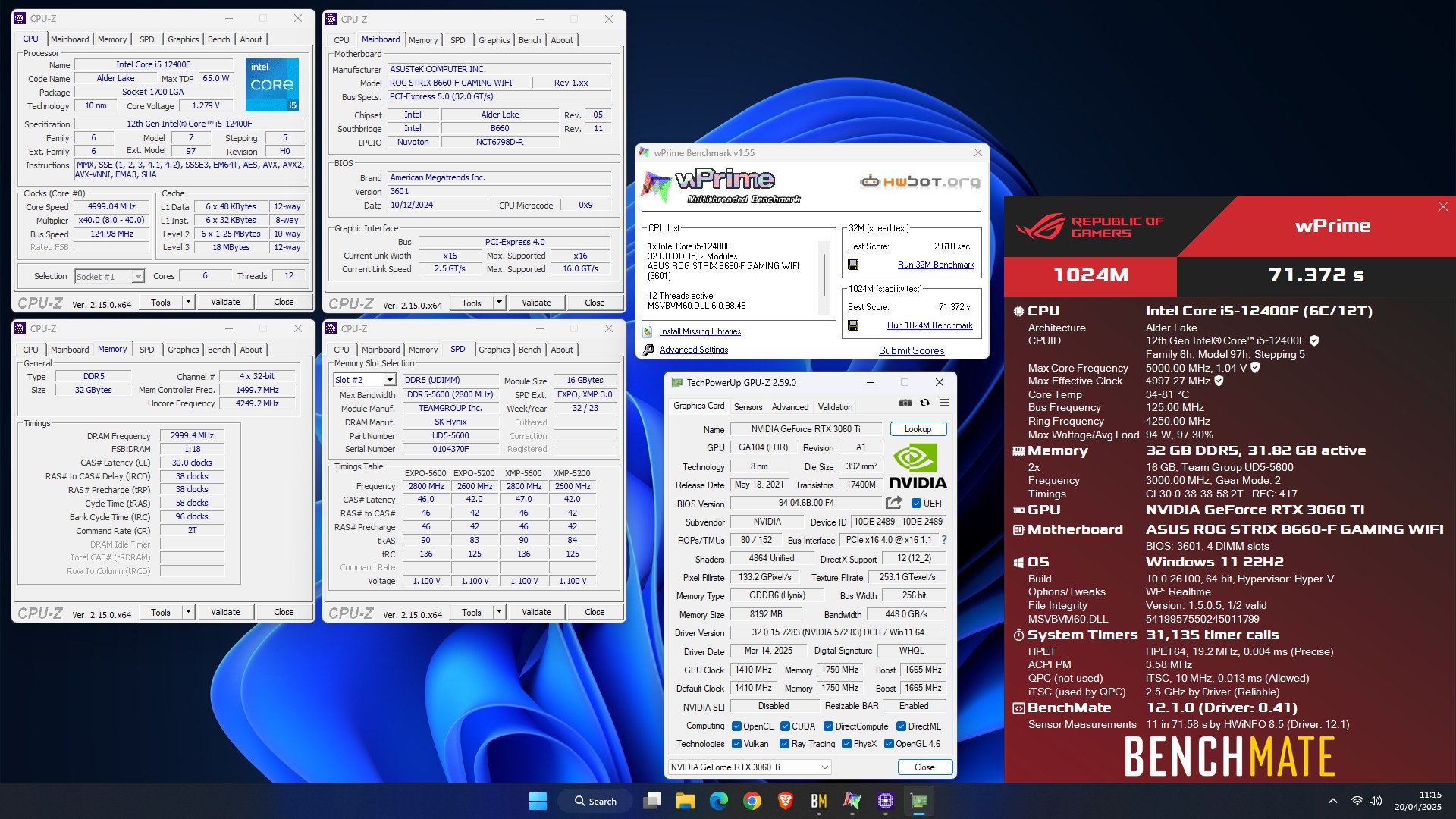Expand Tools dropdown arrow in CPU-Z Memory window
The image size is (1456, 819).
188,612
